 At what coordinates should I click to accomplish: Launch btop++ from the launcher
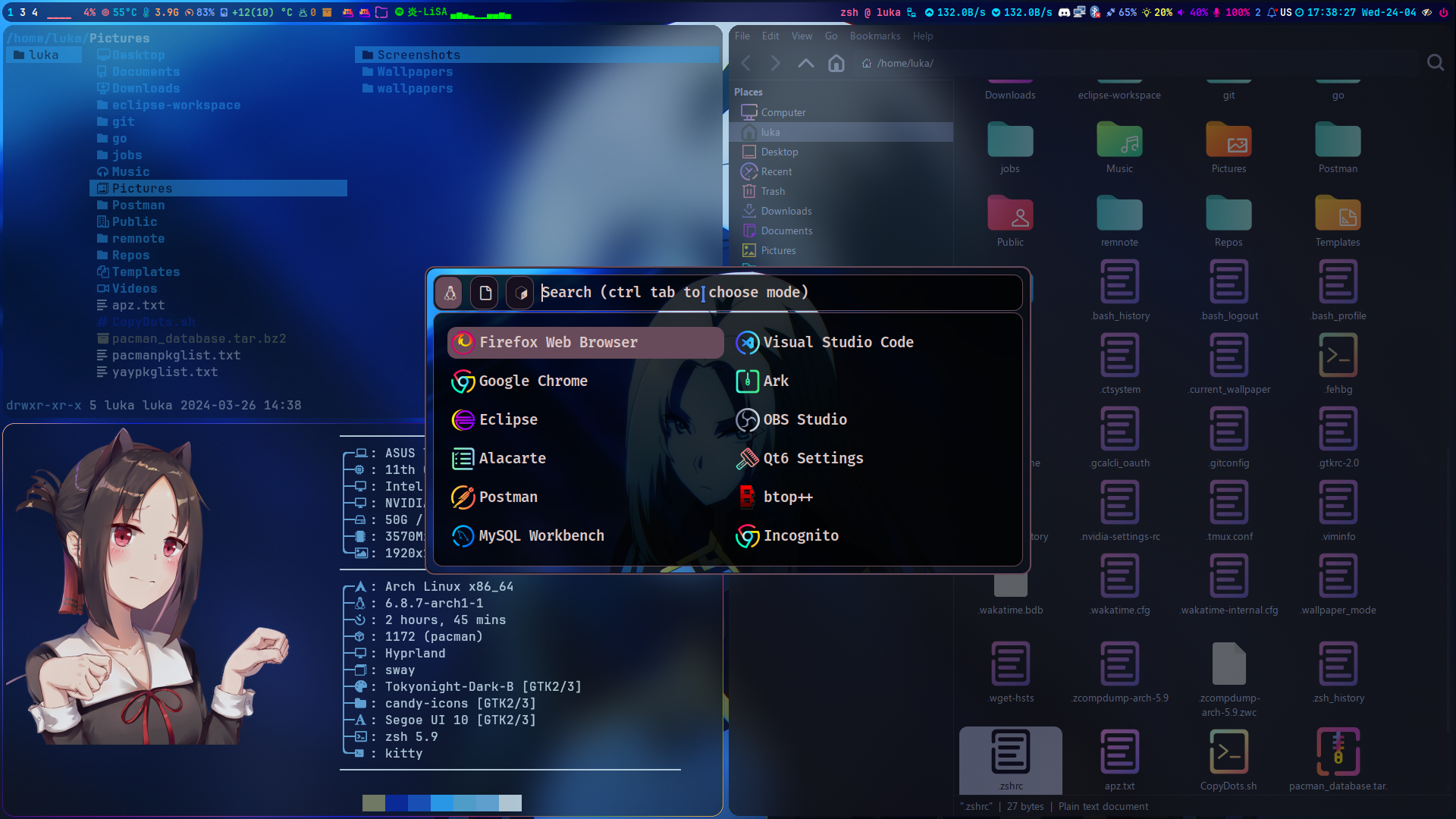coord(870,497)
